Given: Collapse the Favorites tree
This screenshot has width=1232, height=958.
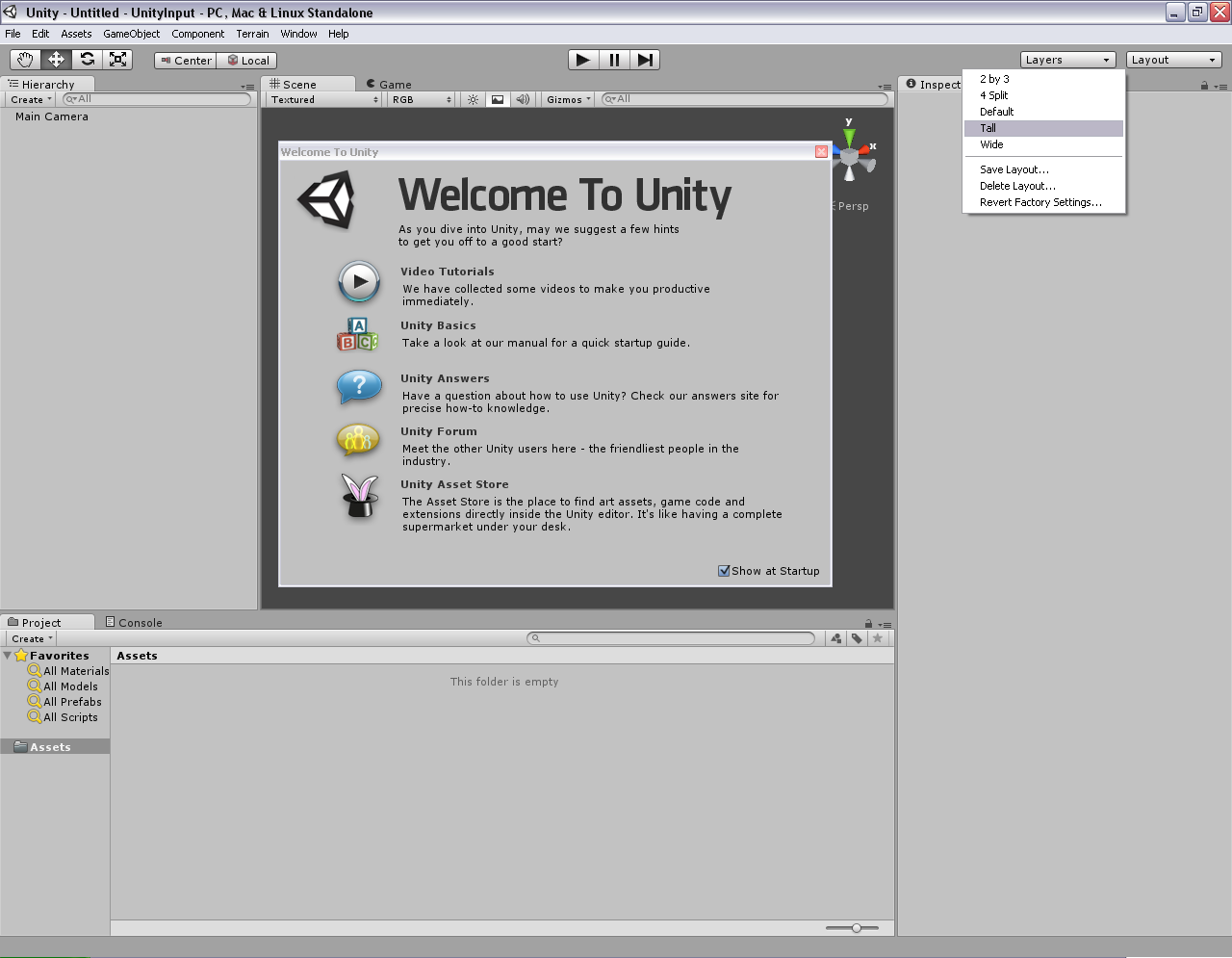Looking at the screenshot, I should 8,655.
